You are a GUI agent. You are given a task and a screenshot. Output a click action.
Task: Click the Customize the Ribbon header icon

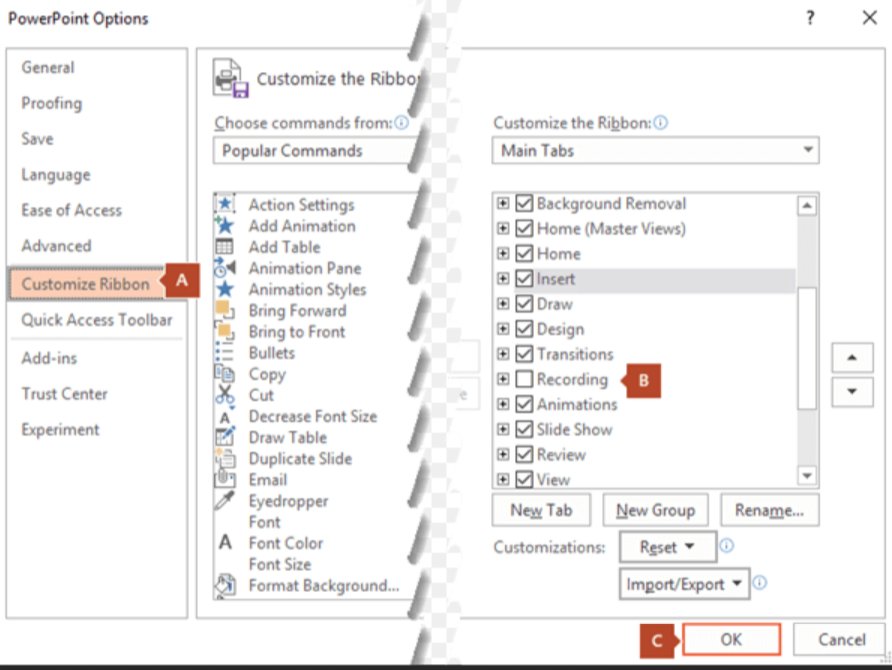[x=231, y=78]
